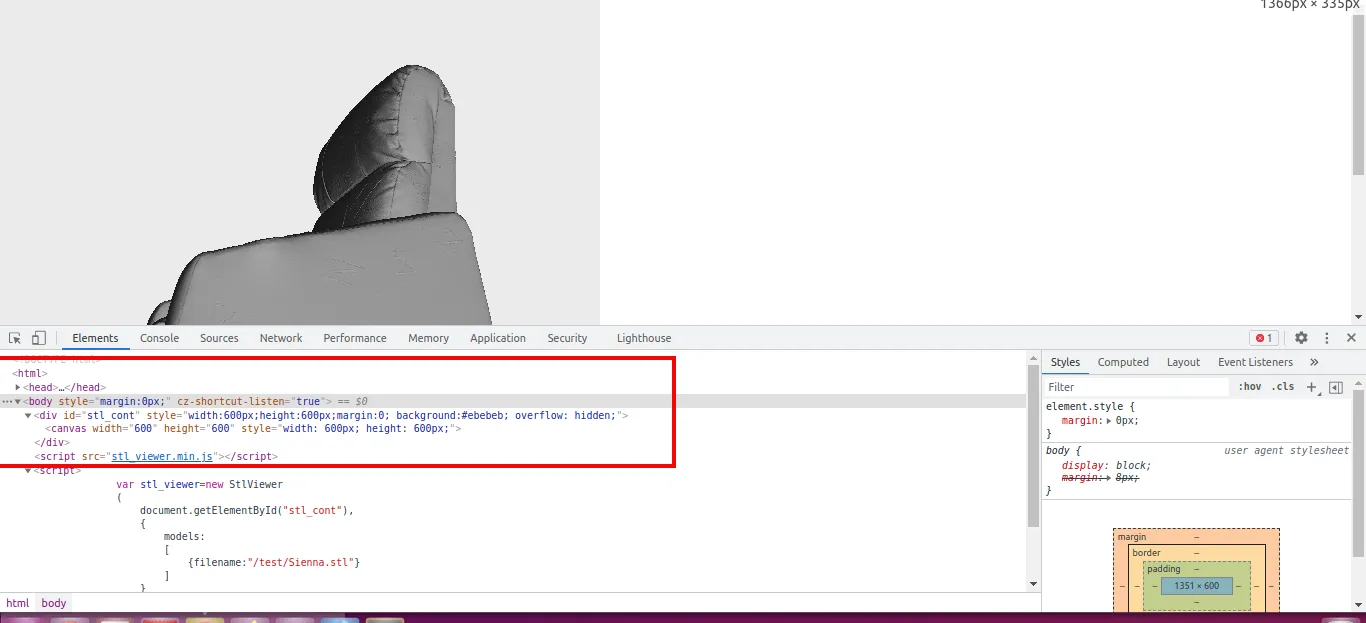Click the "/test/Sienna.stl" filename string
This screenshot has height=623, width=1366.
[x=301, y=562]
